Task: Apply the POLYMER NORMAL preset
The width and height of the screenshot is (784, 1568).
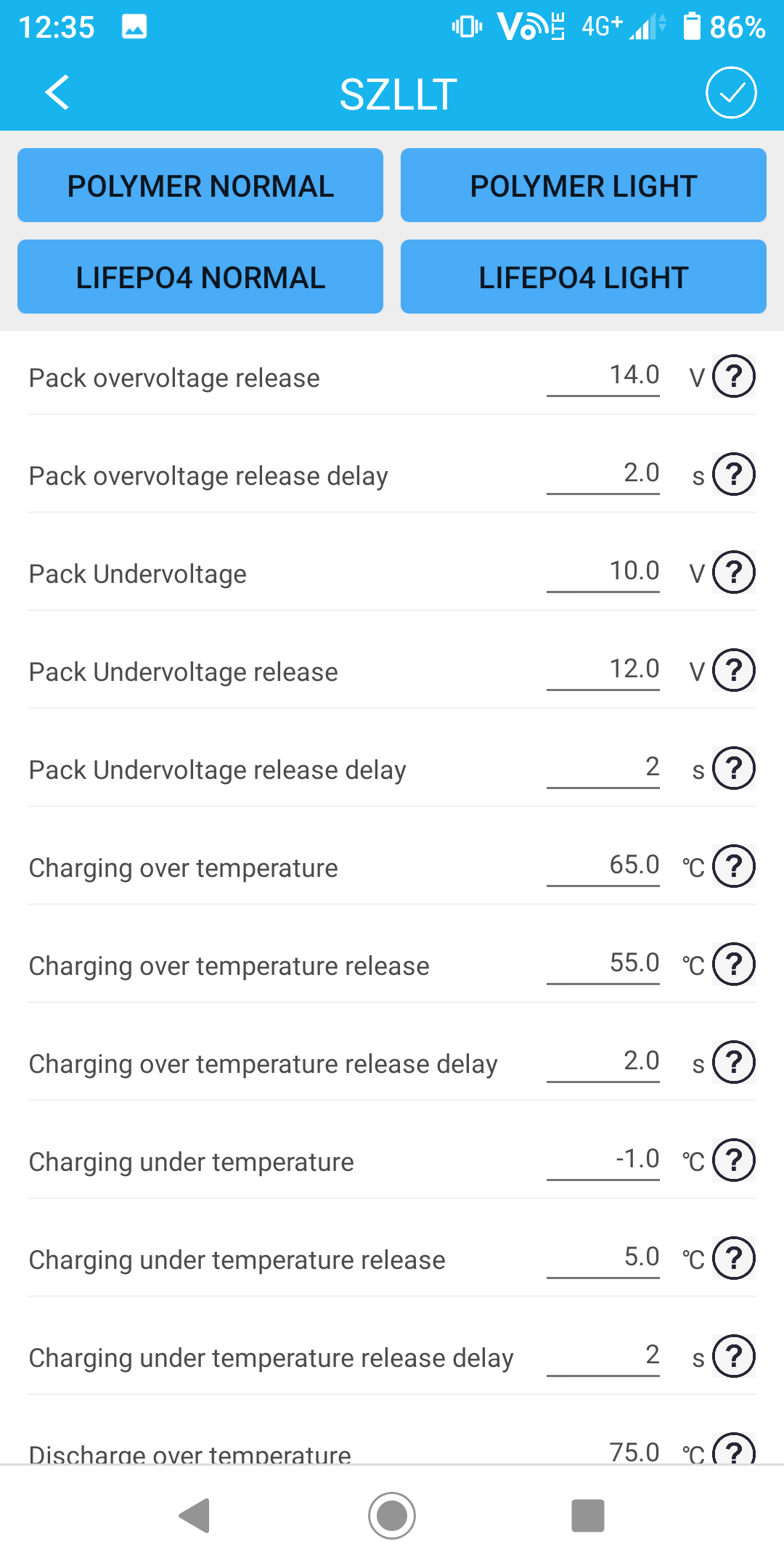Action: [200, 185]
